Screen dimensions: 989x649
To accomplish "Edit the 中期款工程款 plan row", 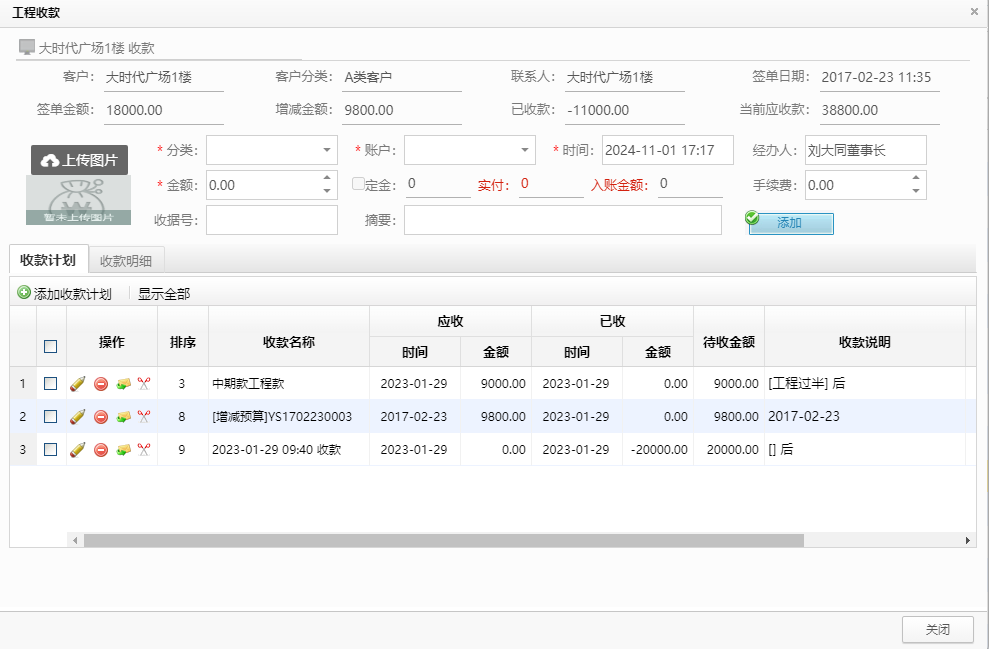I will tap(76, 383).
